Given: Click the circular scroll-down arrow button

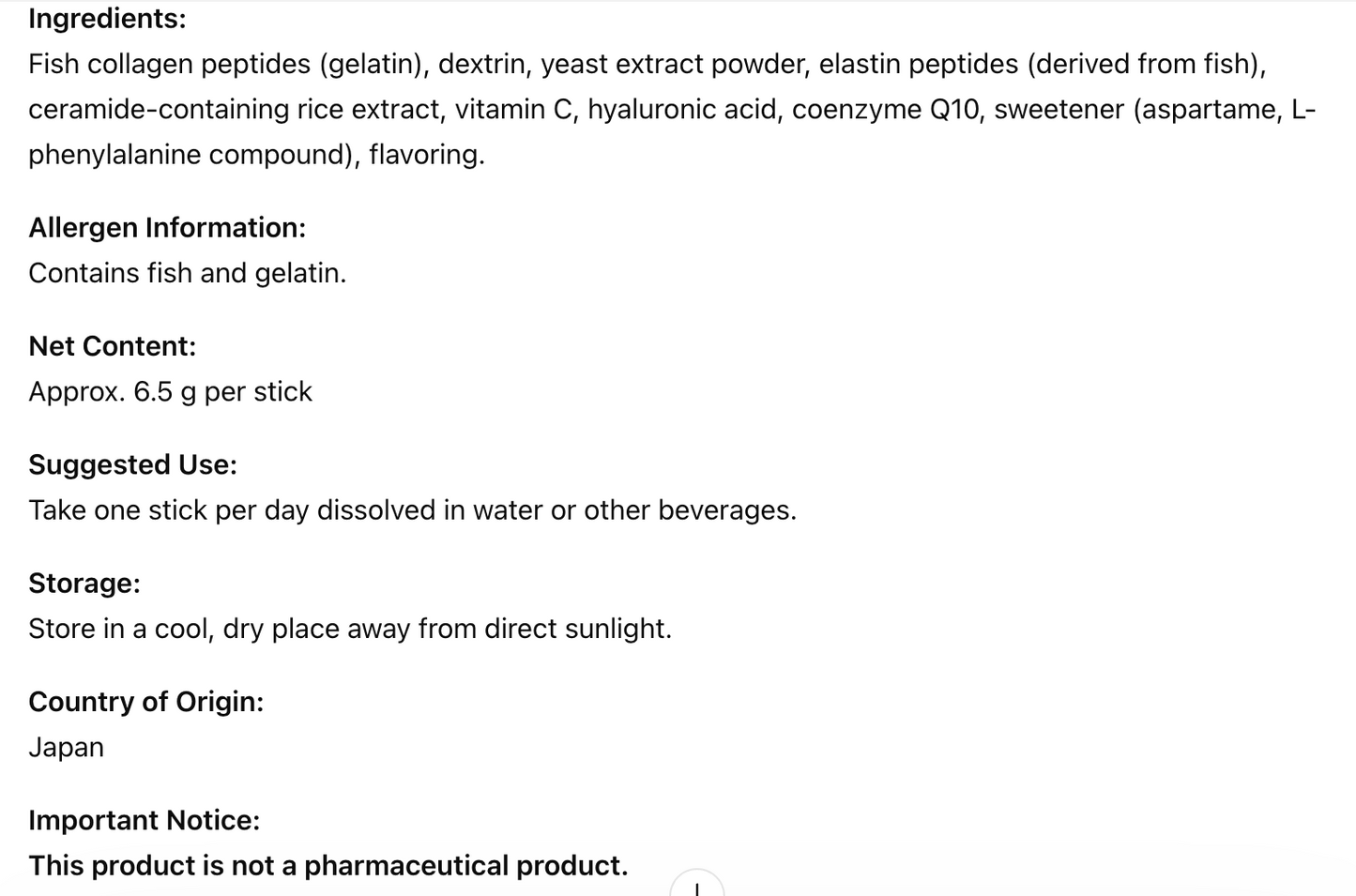Looking at the screenshot, I should point(696,885).
